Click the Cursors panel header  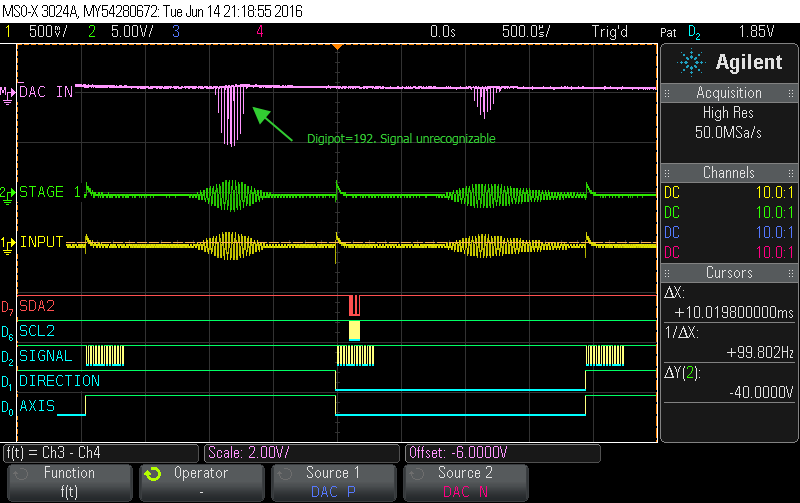729,271
